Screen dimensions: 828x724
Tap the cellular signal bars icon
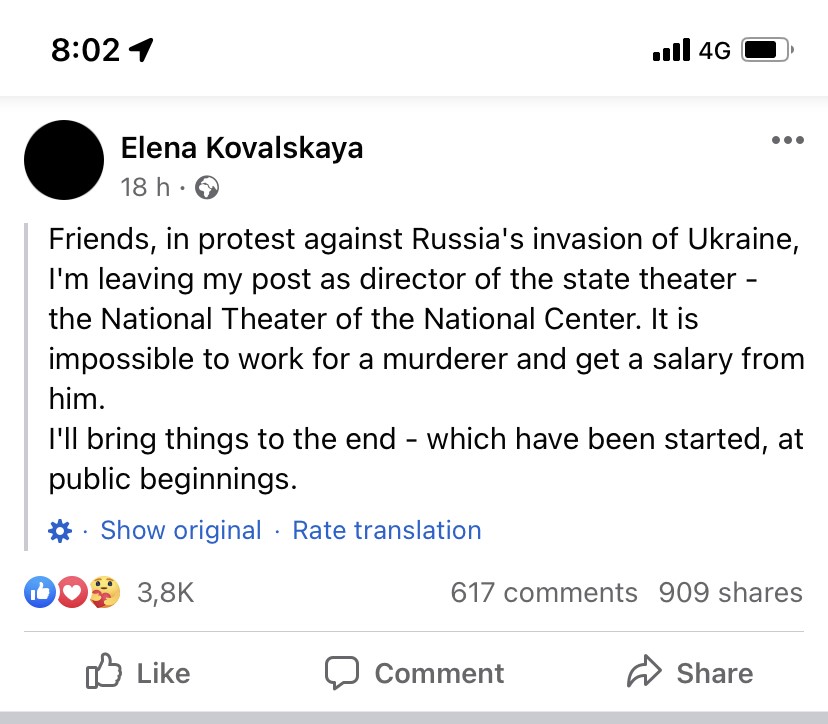(x=671, y=50)
